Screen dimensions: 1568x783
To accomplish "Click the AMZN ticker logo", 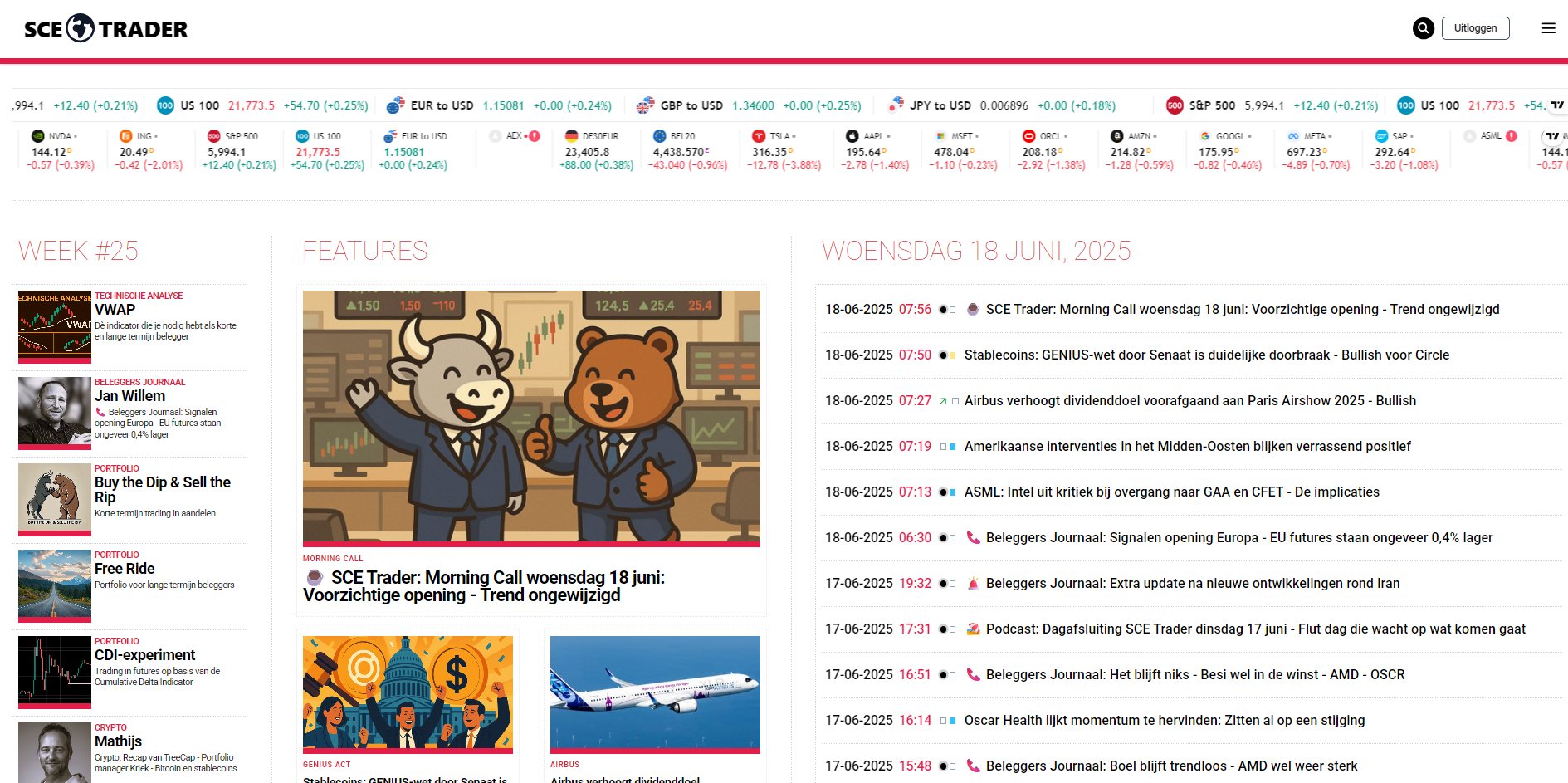I will coord(1117,136).
